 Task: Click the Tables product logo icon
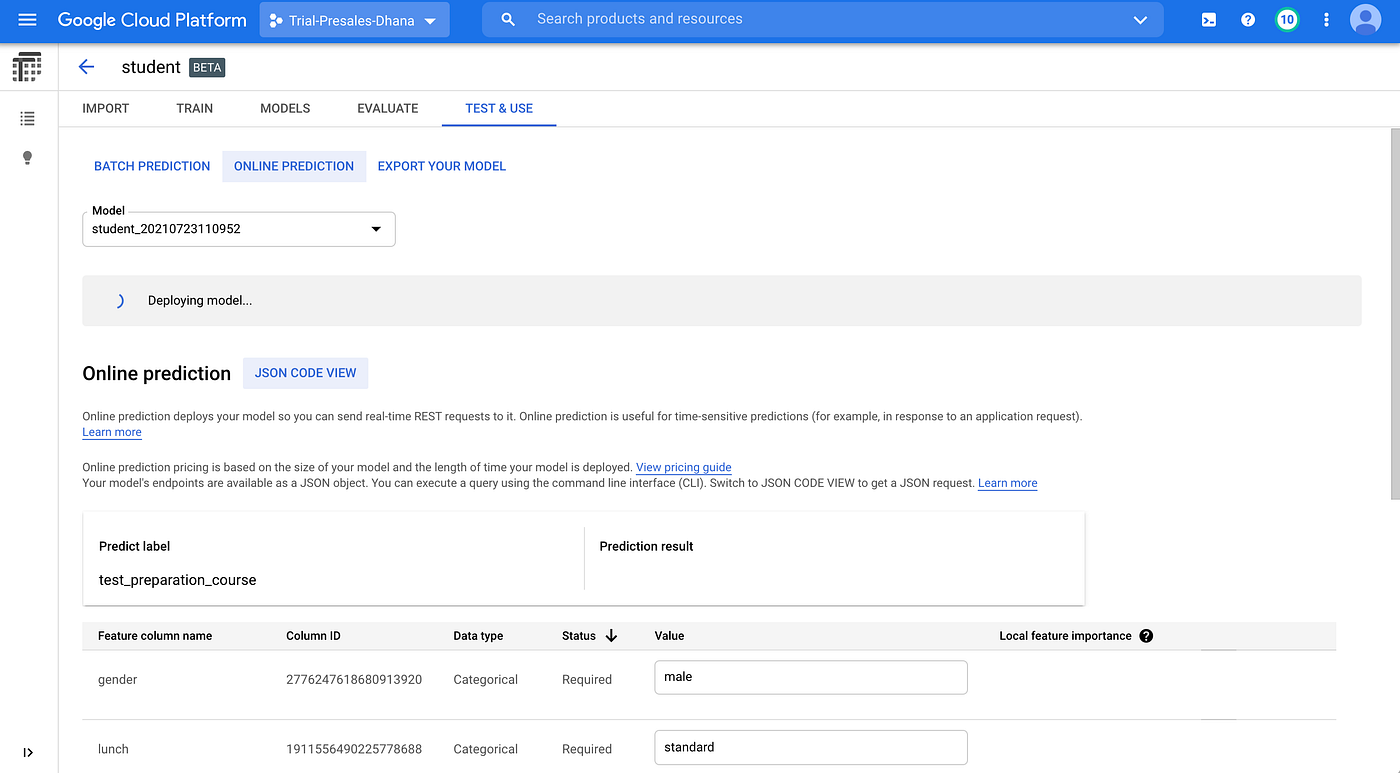pyautogui.click(x=26, y=66)
